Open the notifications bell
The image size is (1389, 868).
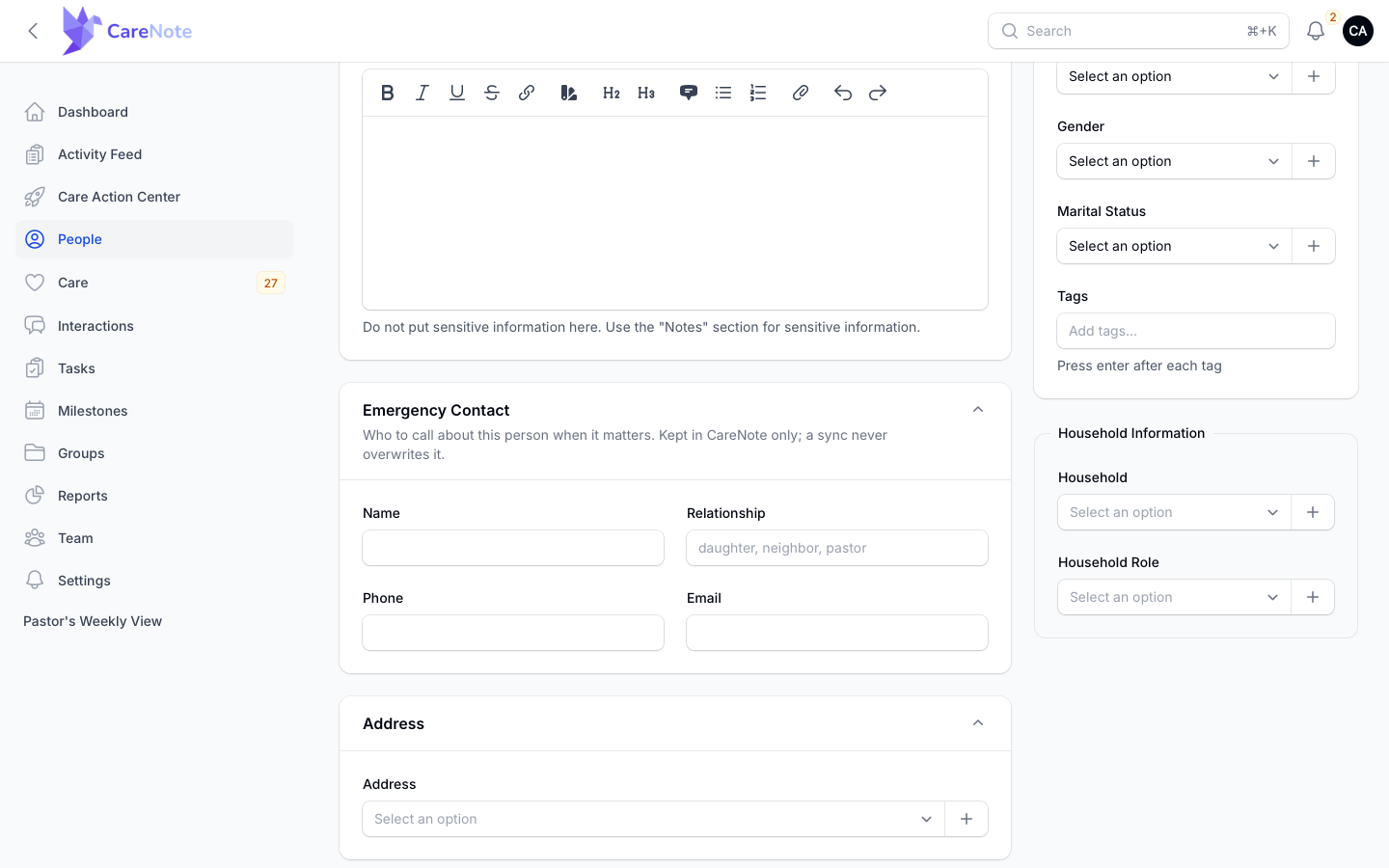pos(1316,31)
